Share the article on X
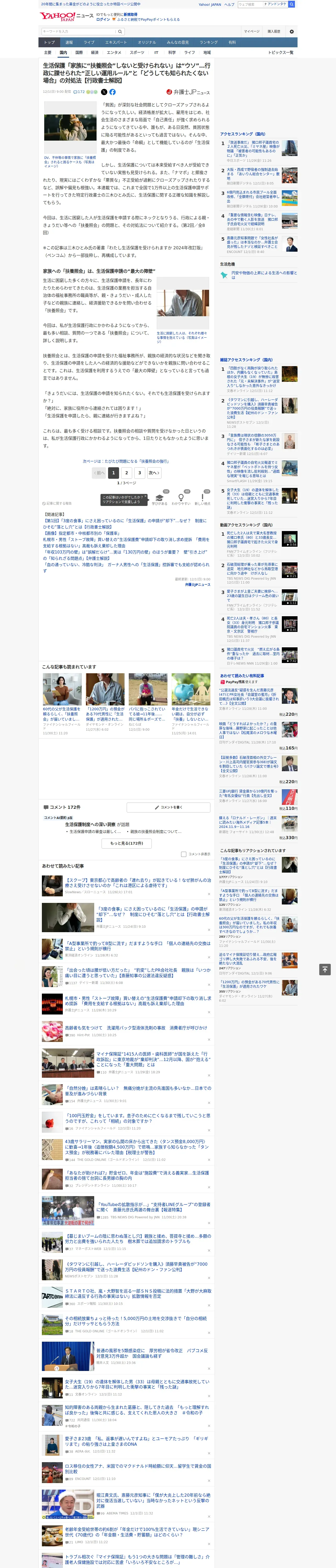336x1568 pixels. (104, 92)
